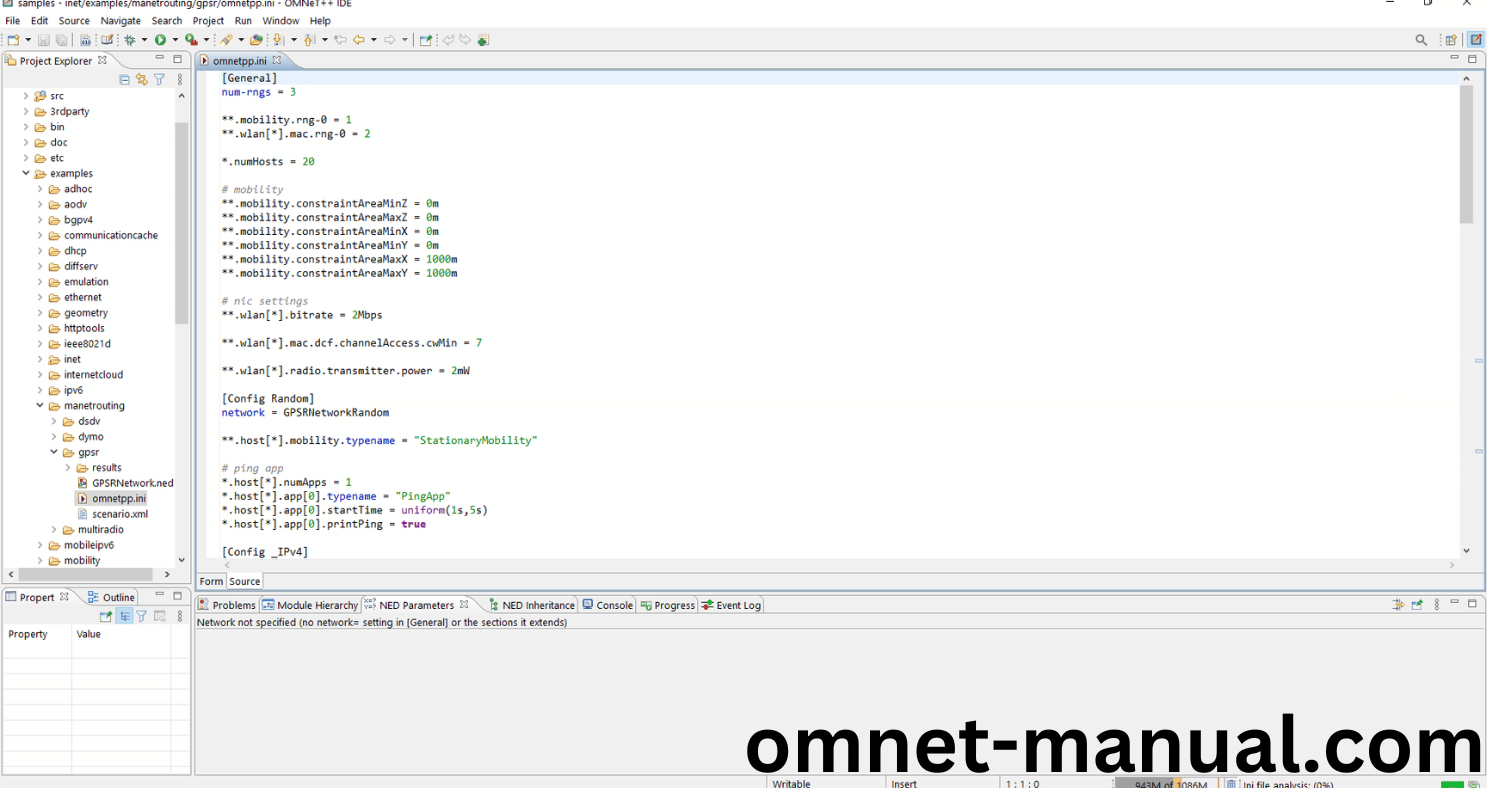Minimize the Project Explorer panel

[161, 59]
